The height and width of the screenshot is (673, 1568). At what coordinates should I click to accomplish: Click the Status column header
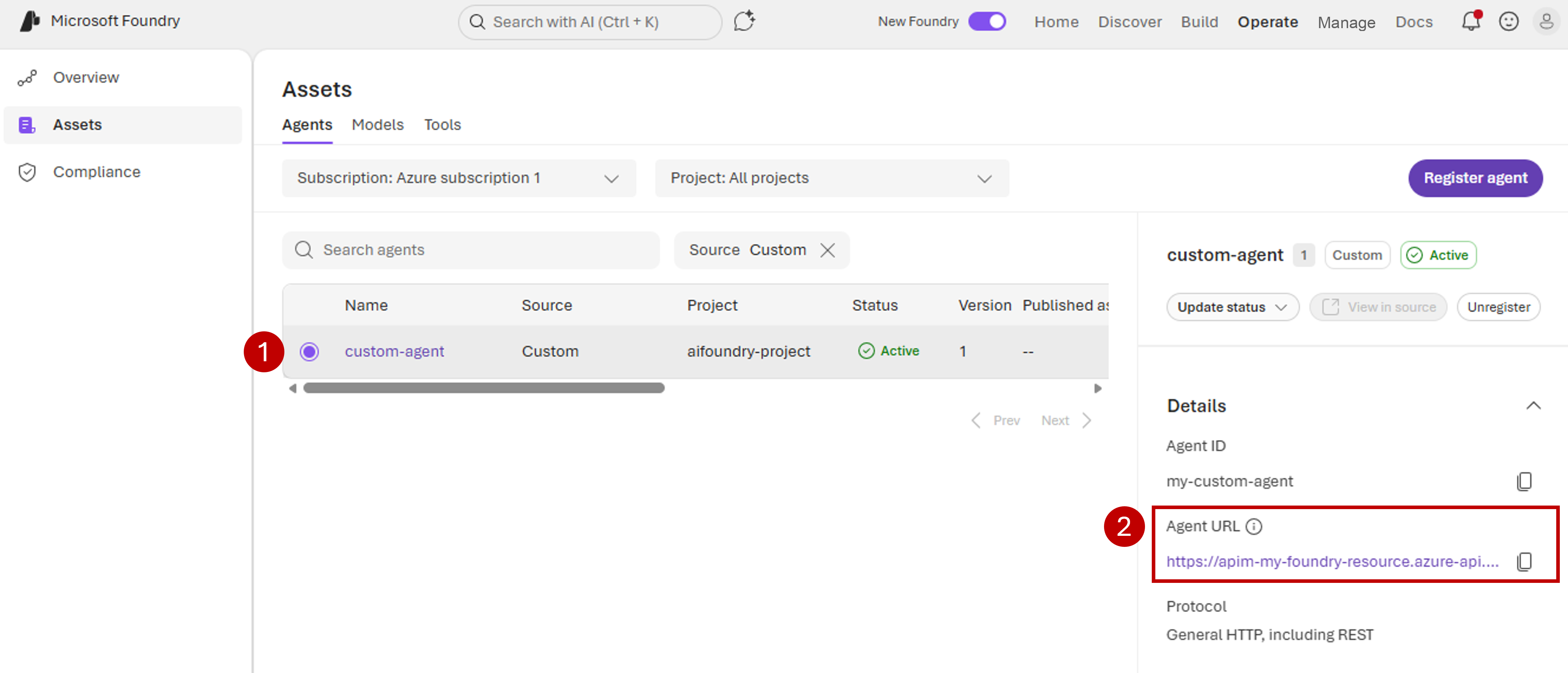875,305
